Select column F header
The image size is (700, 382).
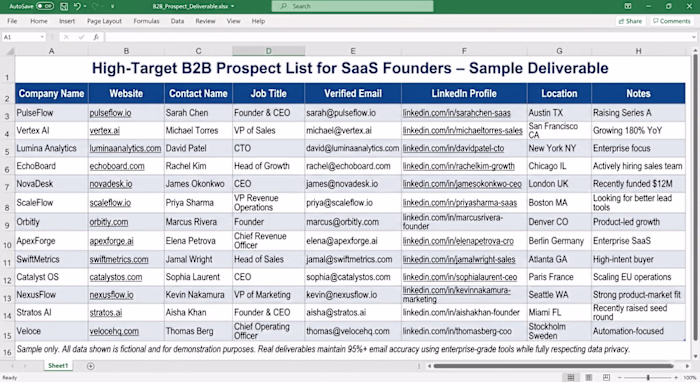tap(464, 51)
